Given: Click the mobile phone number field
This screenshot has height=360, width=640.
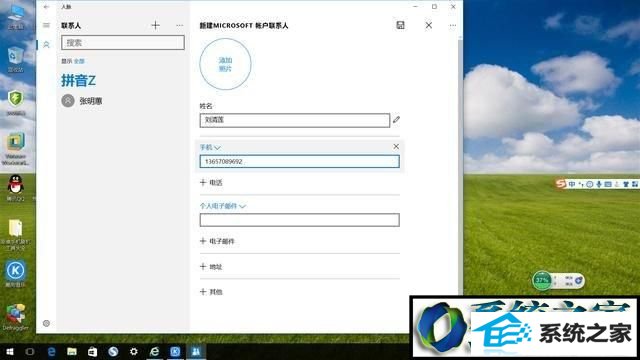Looking at the screenshot, I should coord(300,161).
